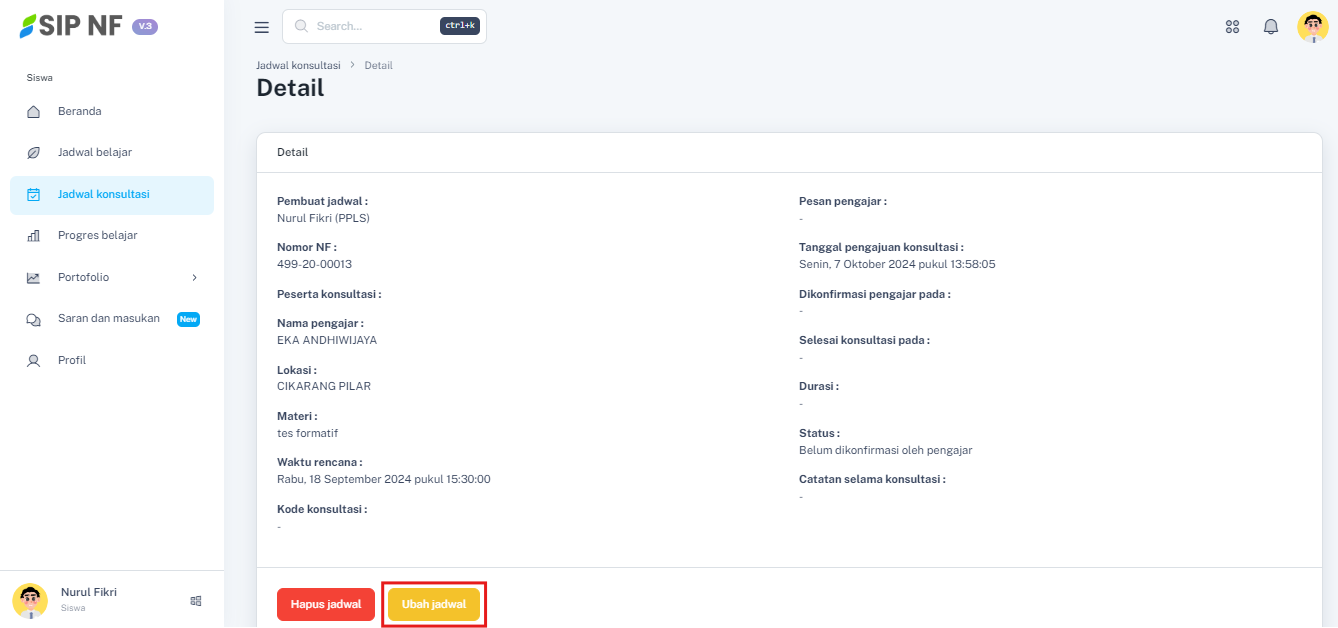Click the Progres belajar chart icon

tap(33, 236)
